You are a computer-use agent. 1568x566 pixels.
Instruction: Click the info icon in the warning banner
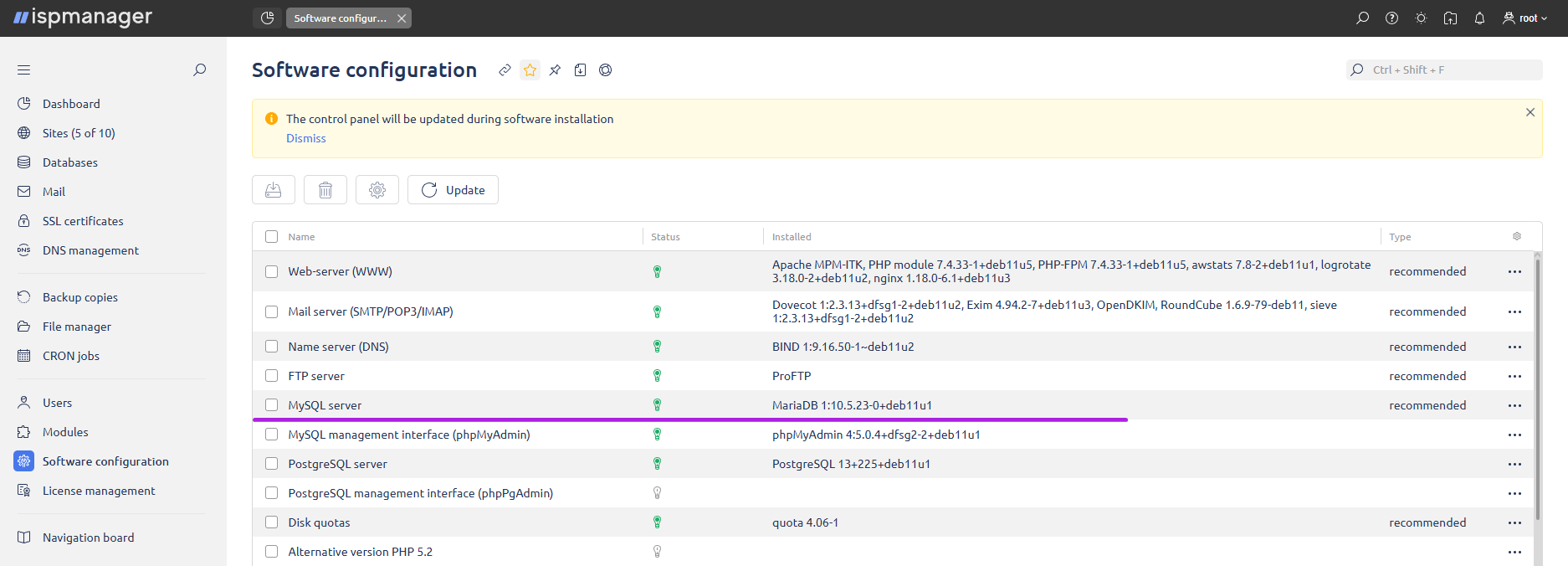coord(271,119)
